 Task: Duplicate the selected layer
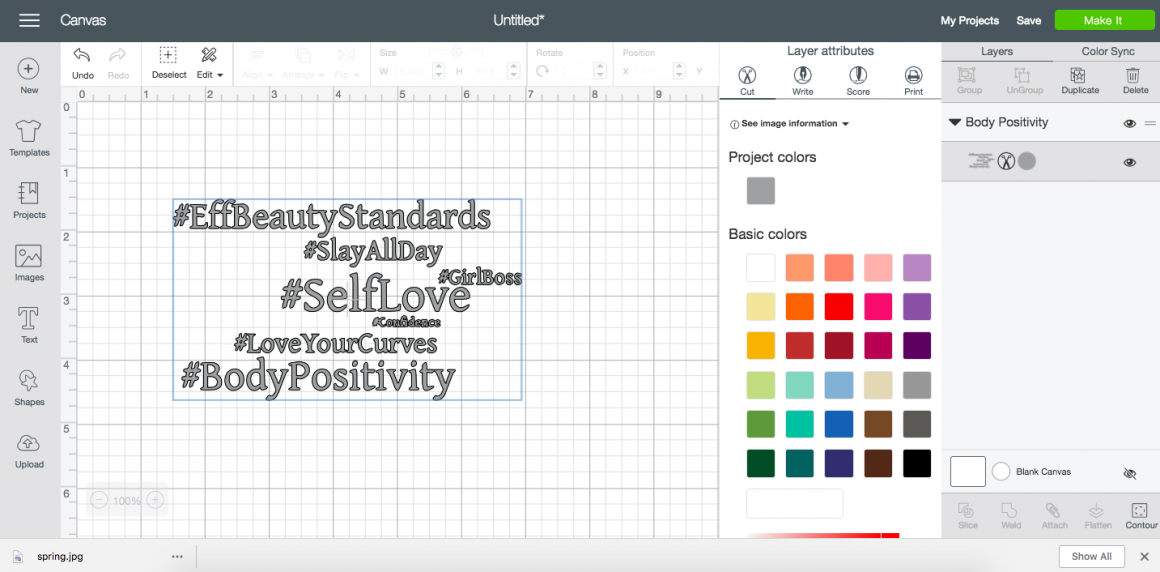tap(1080, 81)
